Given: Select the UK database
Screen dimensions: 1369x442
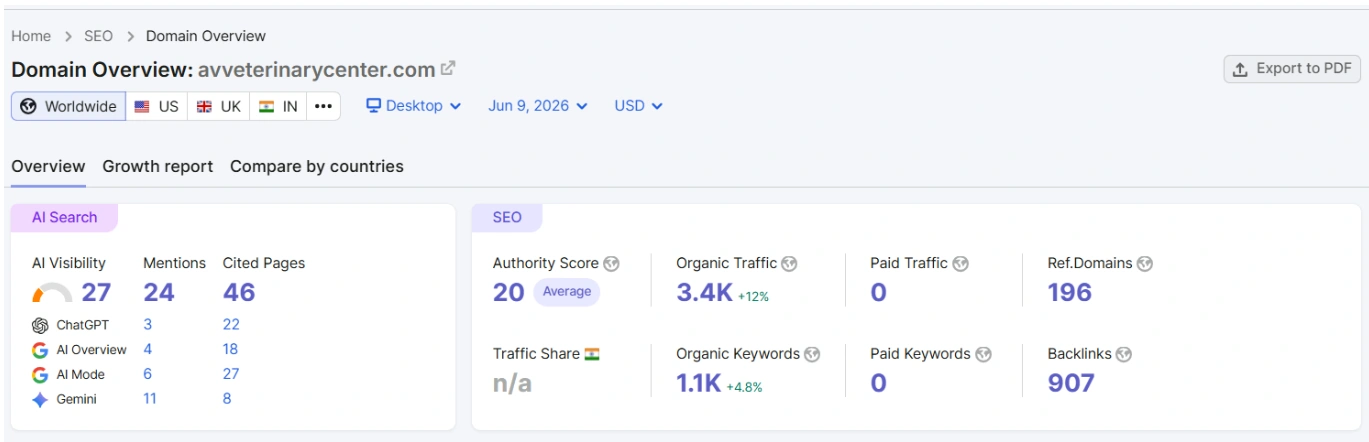Looking at the screenshot, I should click(218, 106).
